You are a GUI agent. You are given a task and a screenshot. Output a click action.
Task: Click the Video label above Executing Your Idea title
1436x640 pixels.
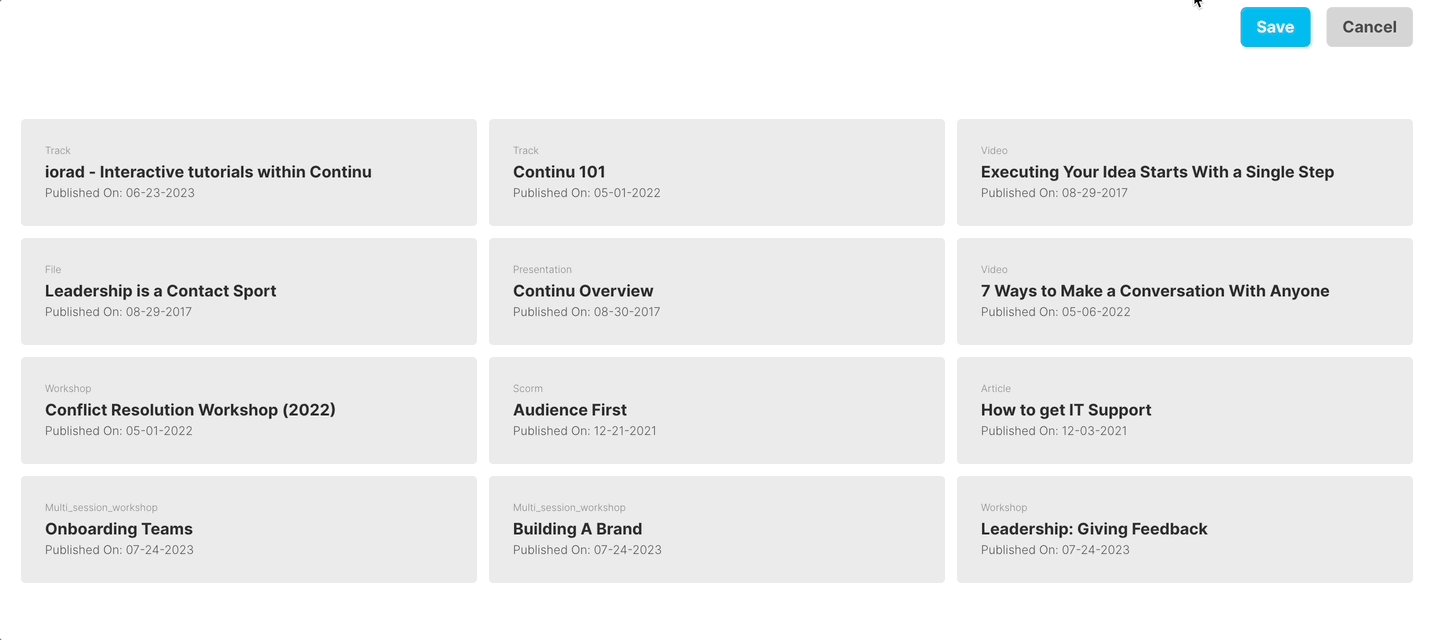click(x=994, y=150)
